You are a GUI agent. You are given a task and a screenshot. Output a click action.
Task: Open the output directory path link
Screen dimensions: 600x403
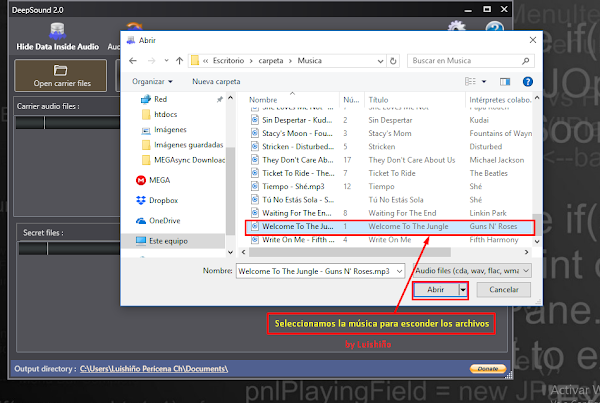[154, 369]
